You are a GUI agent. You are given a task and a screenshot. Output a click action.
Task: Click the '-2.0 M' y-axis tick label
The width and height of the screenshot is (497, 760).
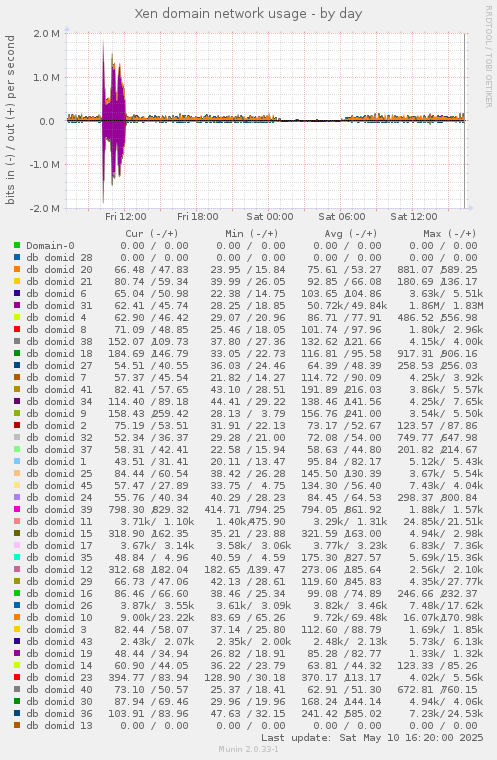point(45,208)
